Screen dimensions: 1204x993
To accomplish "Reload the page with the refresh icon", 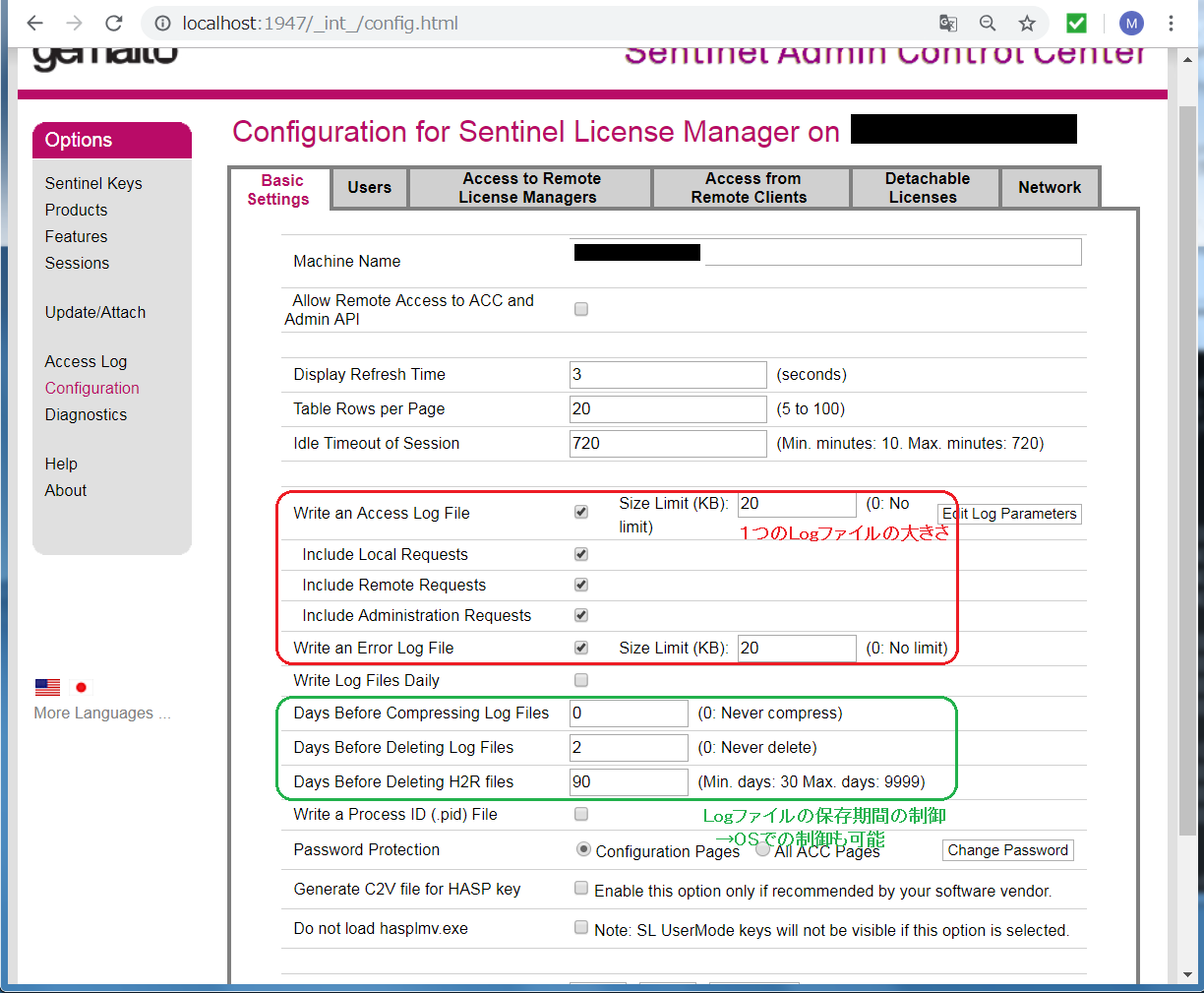I will [x=114, y=23].
